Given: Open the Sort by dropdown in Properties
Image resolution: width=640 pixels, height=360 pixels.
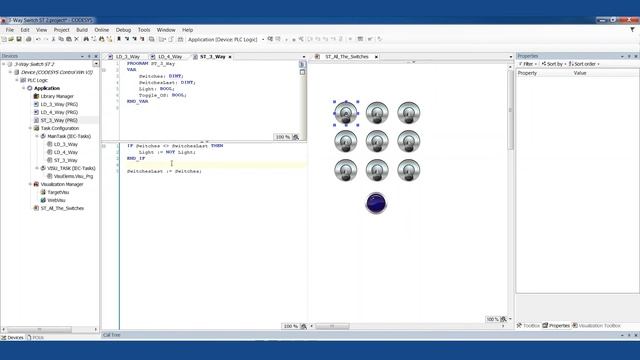Looking at the screenshot, I should click(x=554, y=64).
